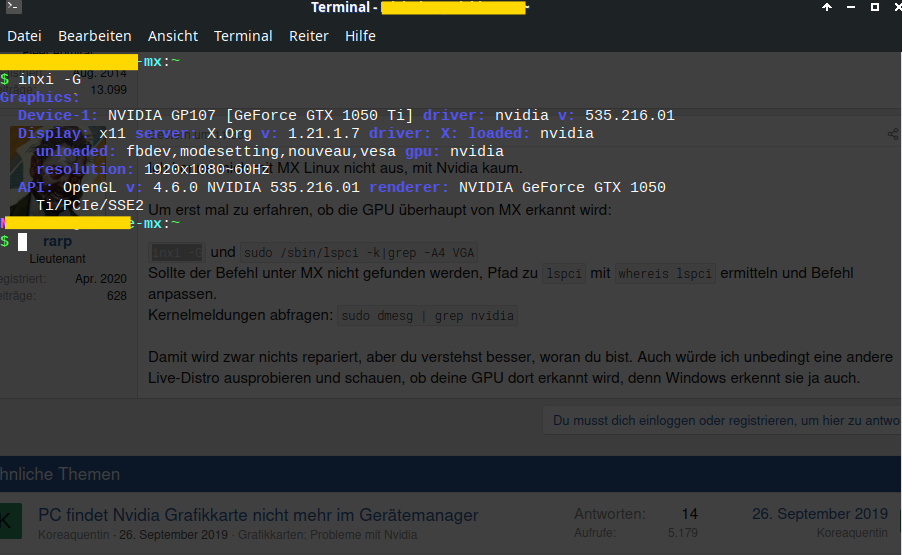Viewport: 902px width, 555px height.
Task: Click the inline 'lspci' code snippet after 'Pfad zu'
Action: [564, 274]
